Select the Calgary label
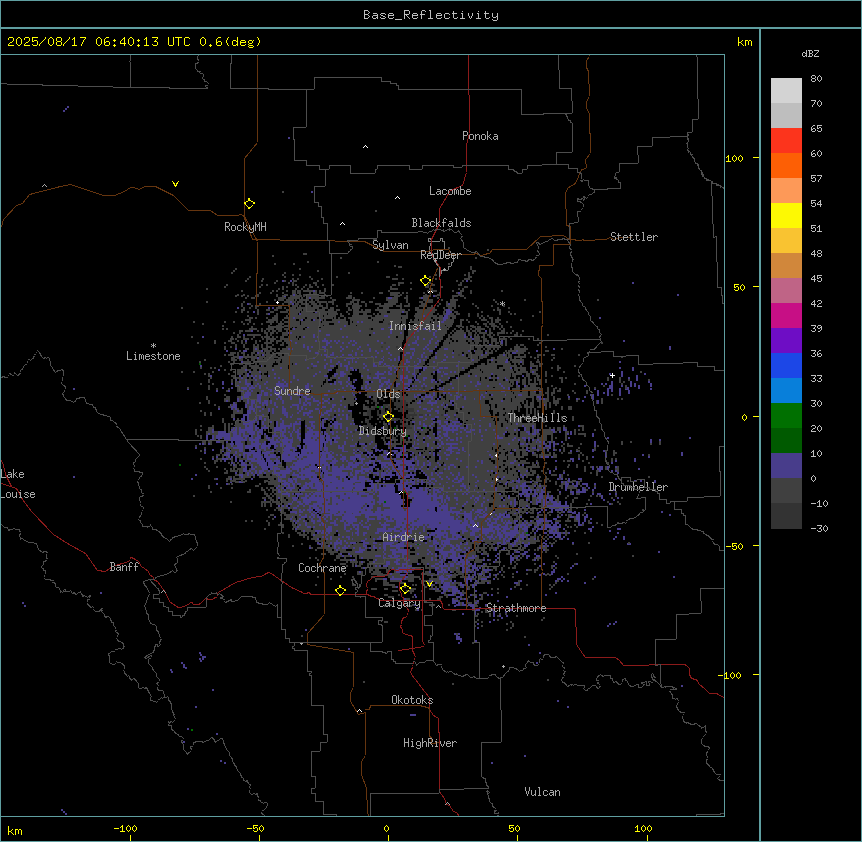The height and width of the screenshot is (842, 862). (x=400, y=603)
